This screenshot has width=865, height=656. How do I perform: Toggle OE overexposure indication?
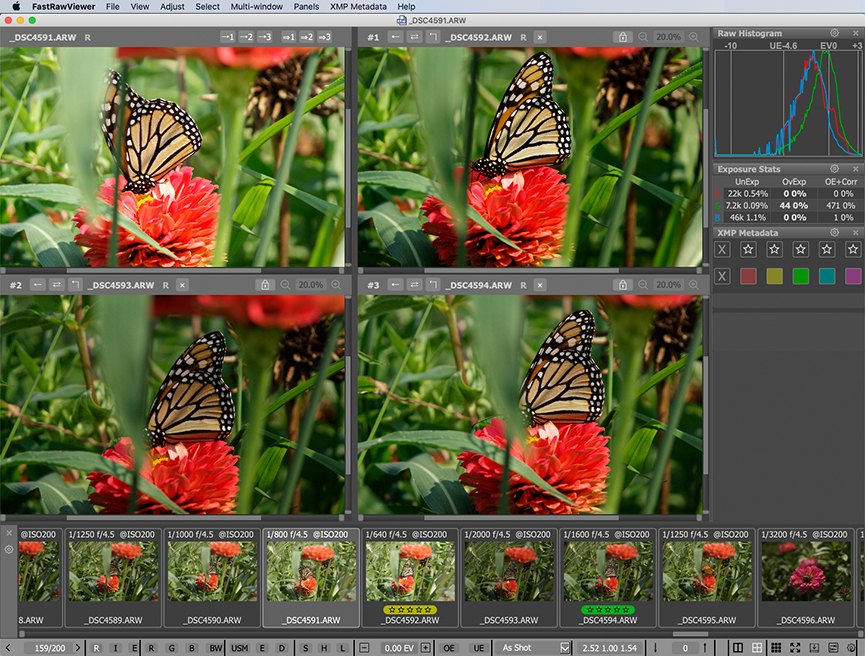click(449, 648)
